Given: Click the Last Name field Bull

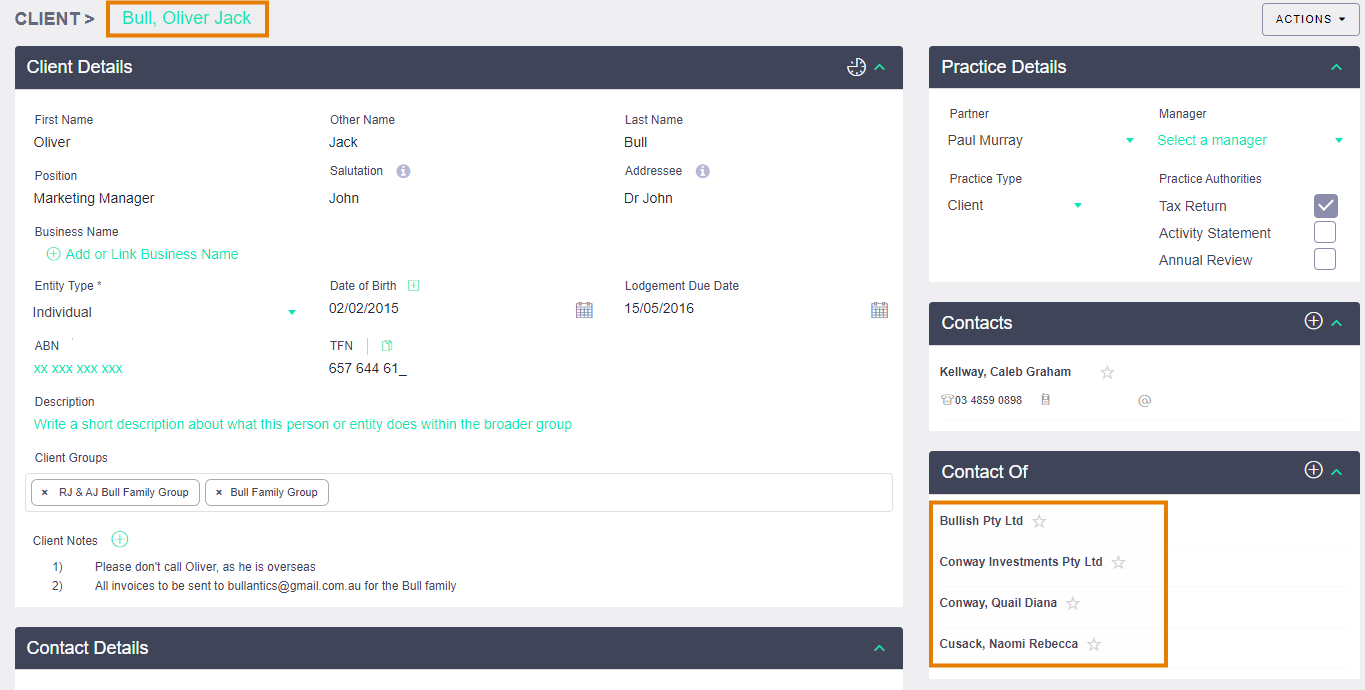Looking at the screenshot, I should point(636,142).
